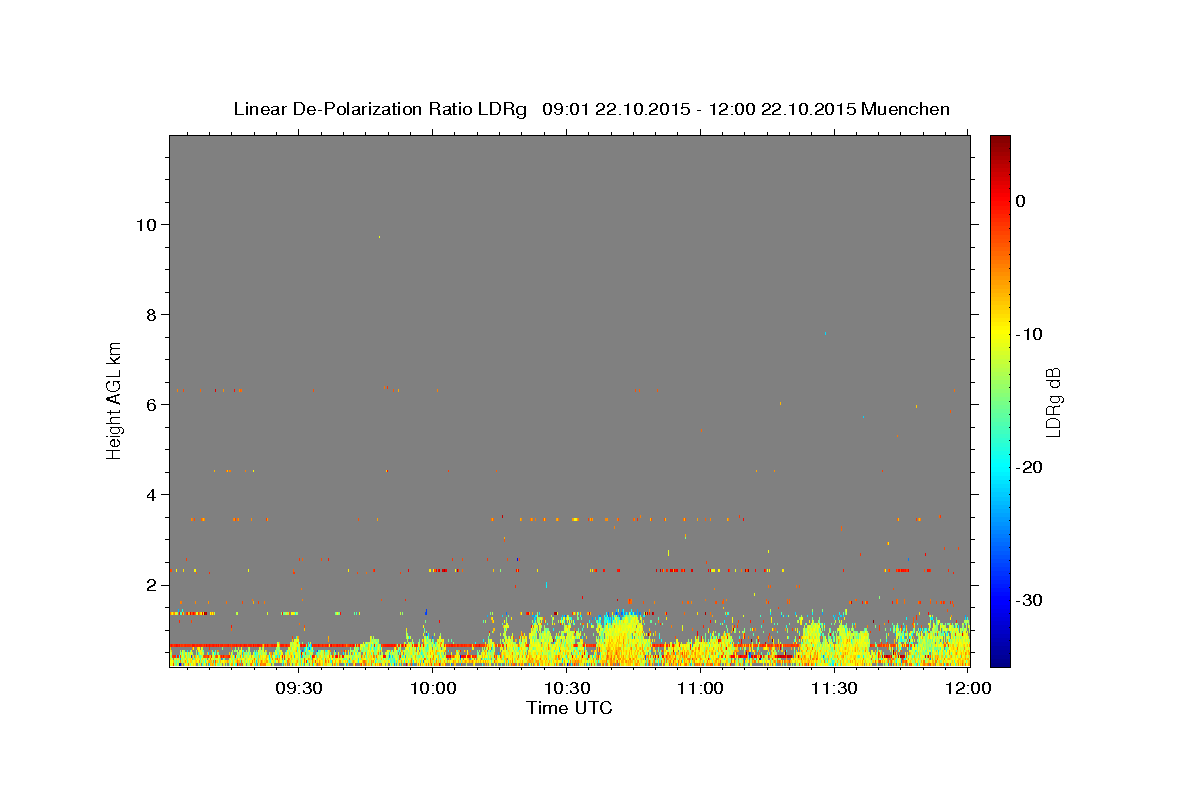Click the 09:30 time tick label
Image resolution: width=1200 pixels, height=800 pixels.
pos(298,689)
